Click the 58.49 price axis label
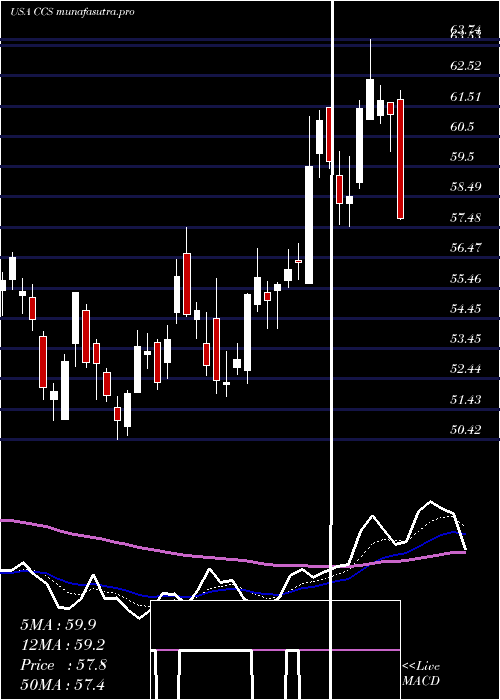Screen dimensions: 500x700 coord(466,187)
